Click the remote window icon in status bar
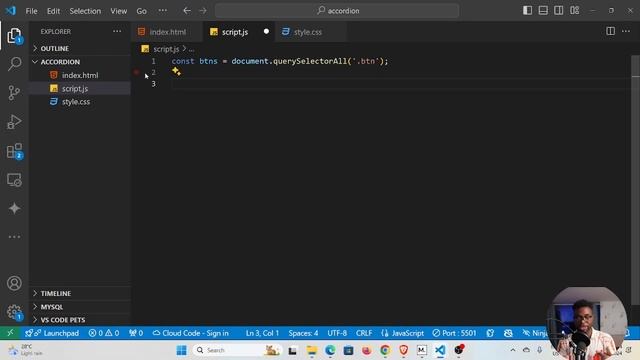 pos(10,333)
